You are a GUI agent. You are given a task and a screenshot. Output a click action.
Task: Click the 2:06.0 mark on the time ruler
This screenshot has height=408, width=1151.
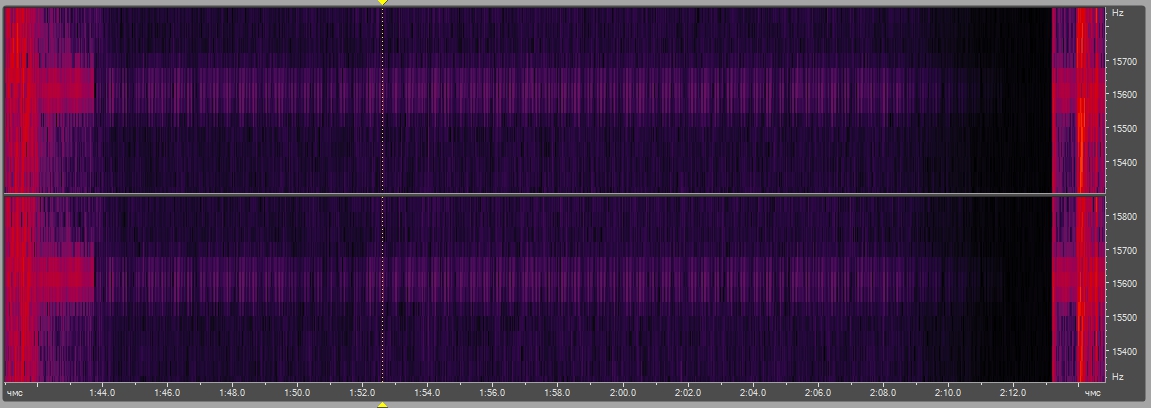point(818,393)
